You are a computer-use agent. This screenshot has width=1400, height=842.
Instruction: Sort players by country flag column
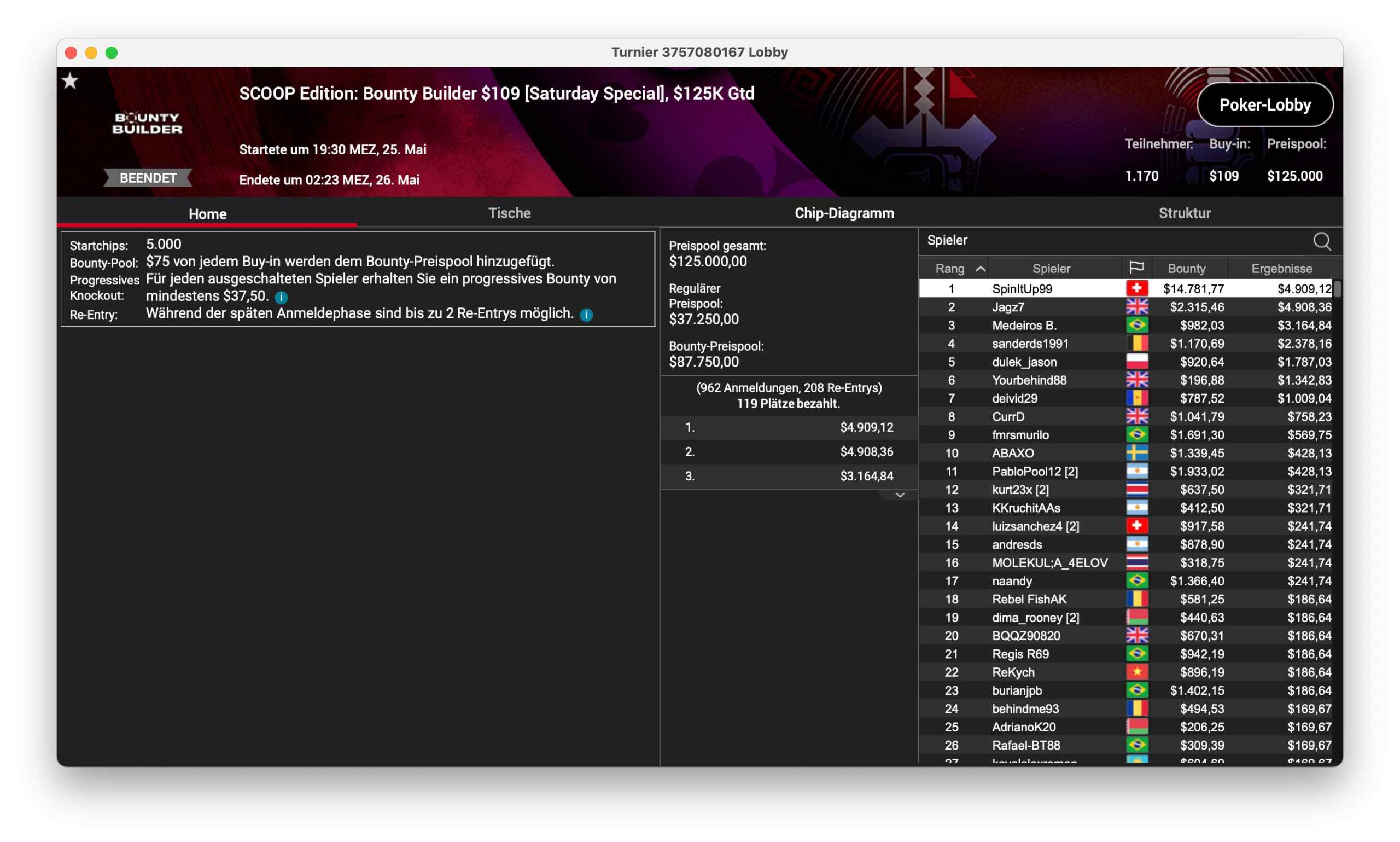pyautogui.click(x=1136, y=268)
